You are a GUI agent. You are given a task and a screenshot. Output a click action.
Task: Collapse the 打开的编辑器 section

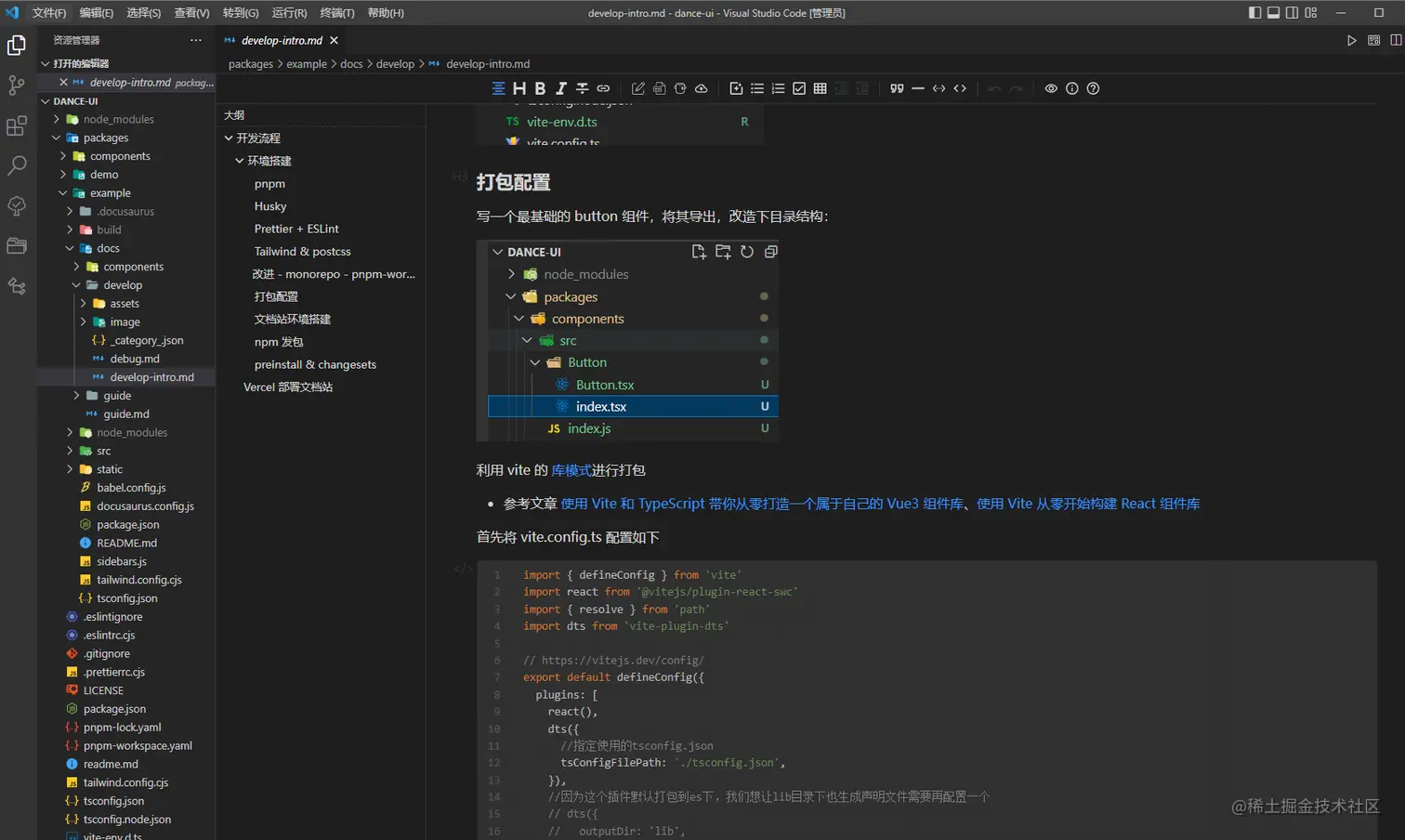45,63
